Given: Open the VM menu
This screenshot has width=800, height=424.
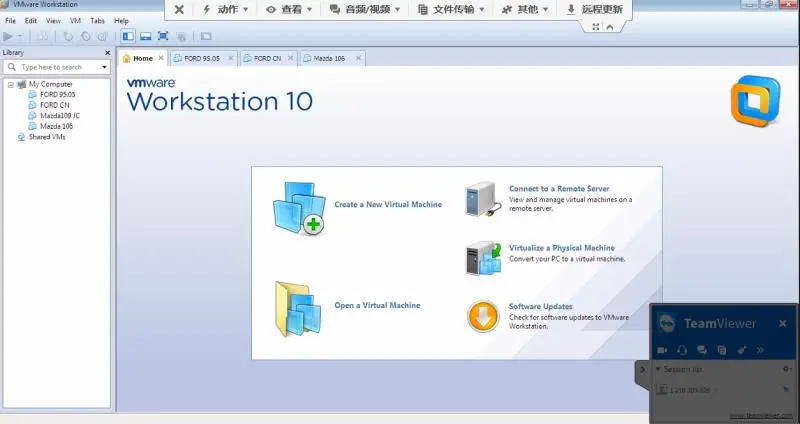Looking at the screenshot, I should (76, 21).
